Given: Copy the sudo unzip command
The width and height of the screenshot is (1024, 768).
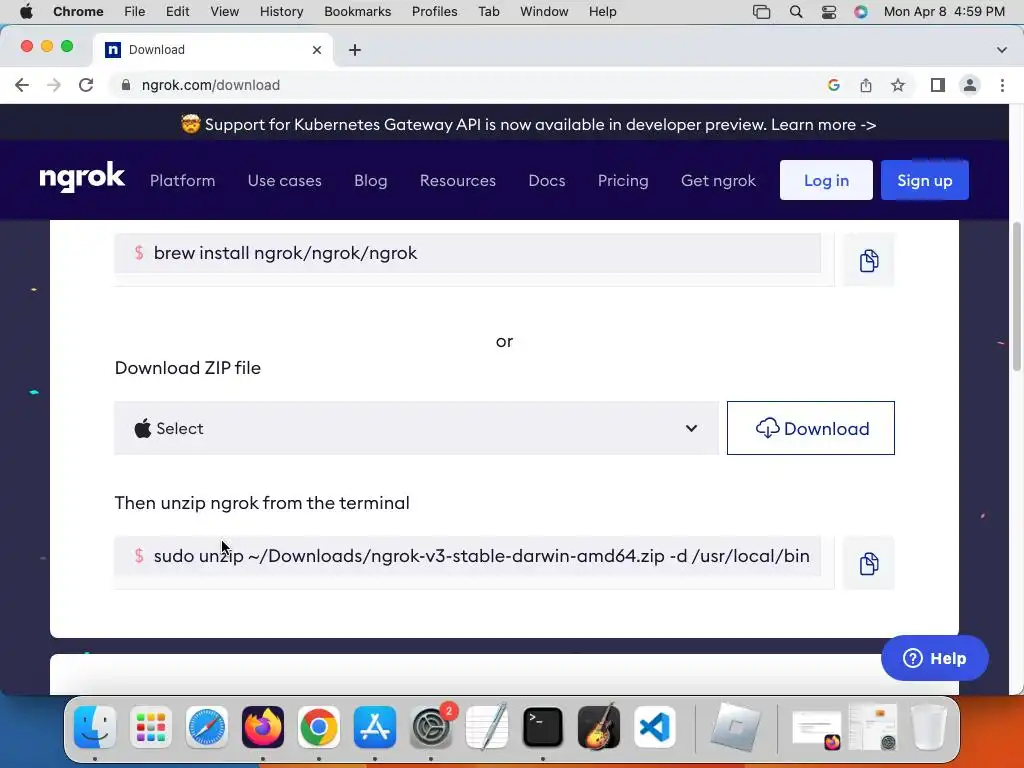Looking at the screenshot, I should pyautogui.click(x=869, y=563).
